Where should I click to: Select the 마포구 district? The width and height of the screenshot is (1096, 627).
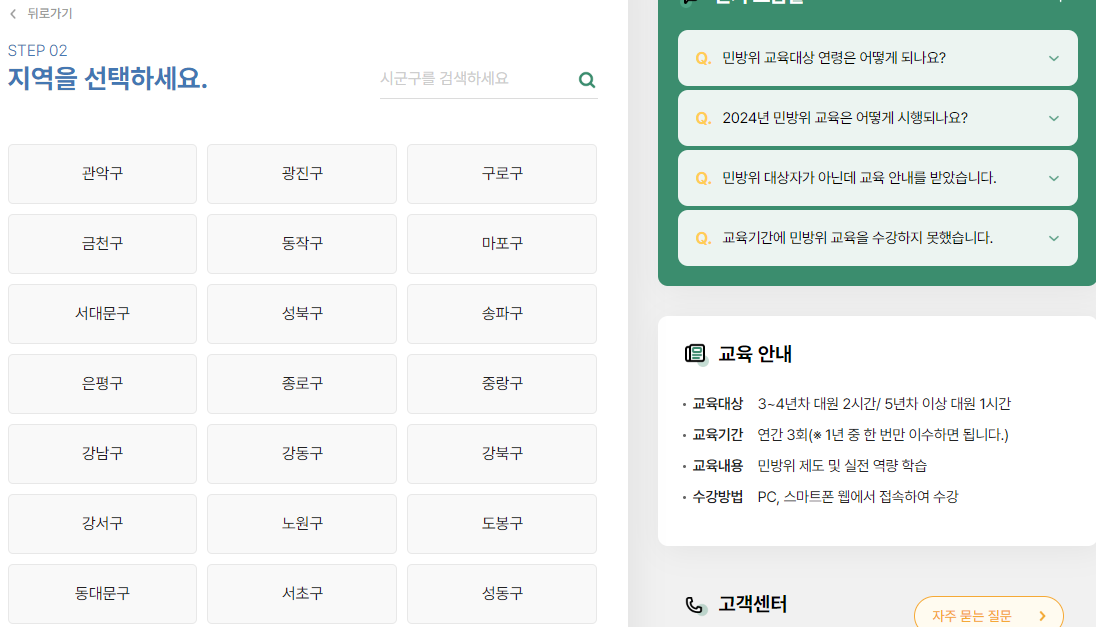(501, 243)
